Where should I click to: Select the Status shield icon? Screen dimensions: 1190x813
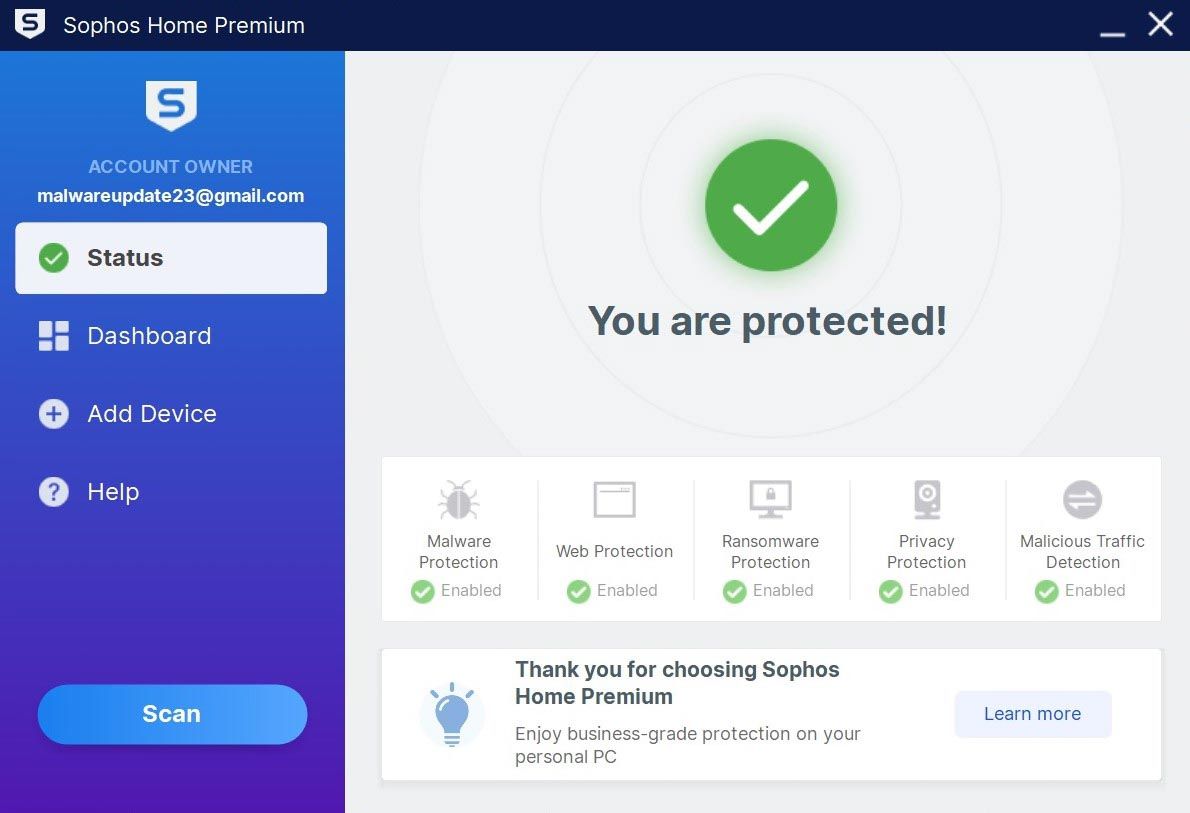54,258
